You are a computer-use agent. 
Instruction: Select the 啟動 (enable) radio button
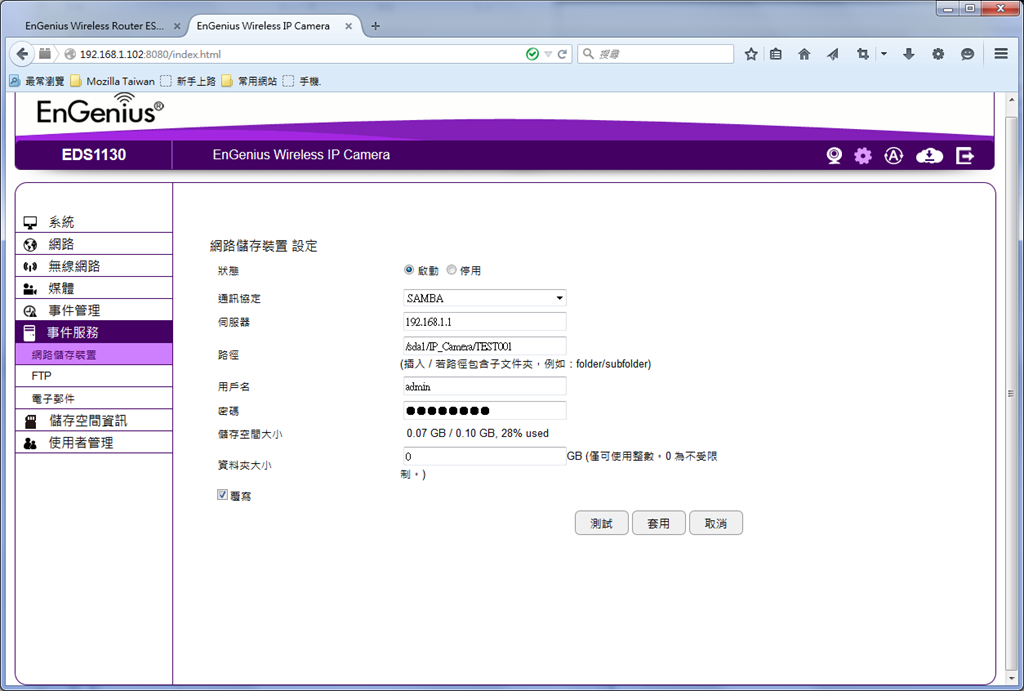click(x=409, y=270)
